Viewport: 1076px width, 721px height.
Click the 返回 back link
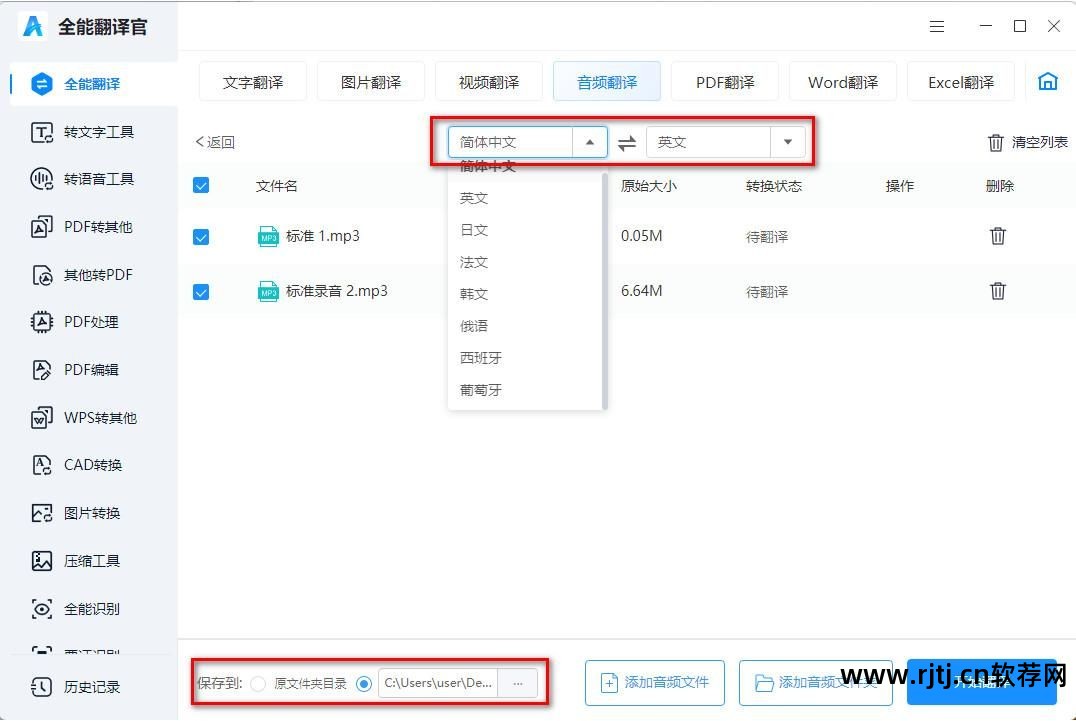[x=215, y=142]
